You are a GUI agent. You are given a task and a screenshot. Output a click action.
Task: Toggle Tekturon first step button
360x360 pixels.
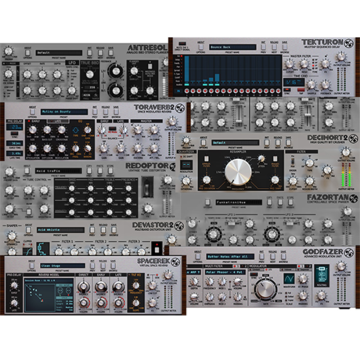(187, 91)
